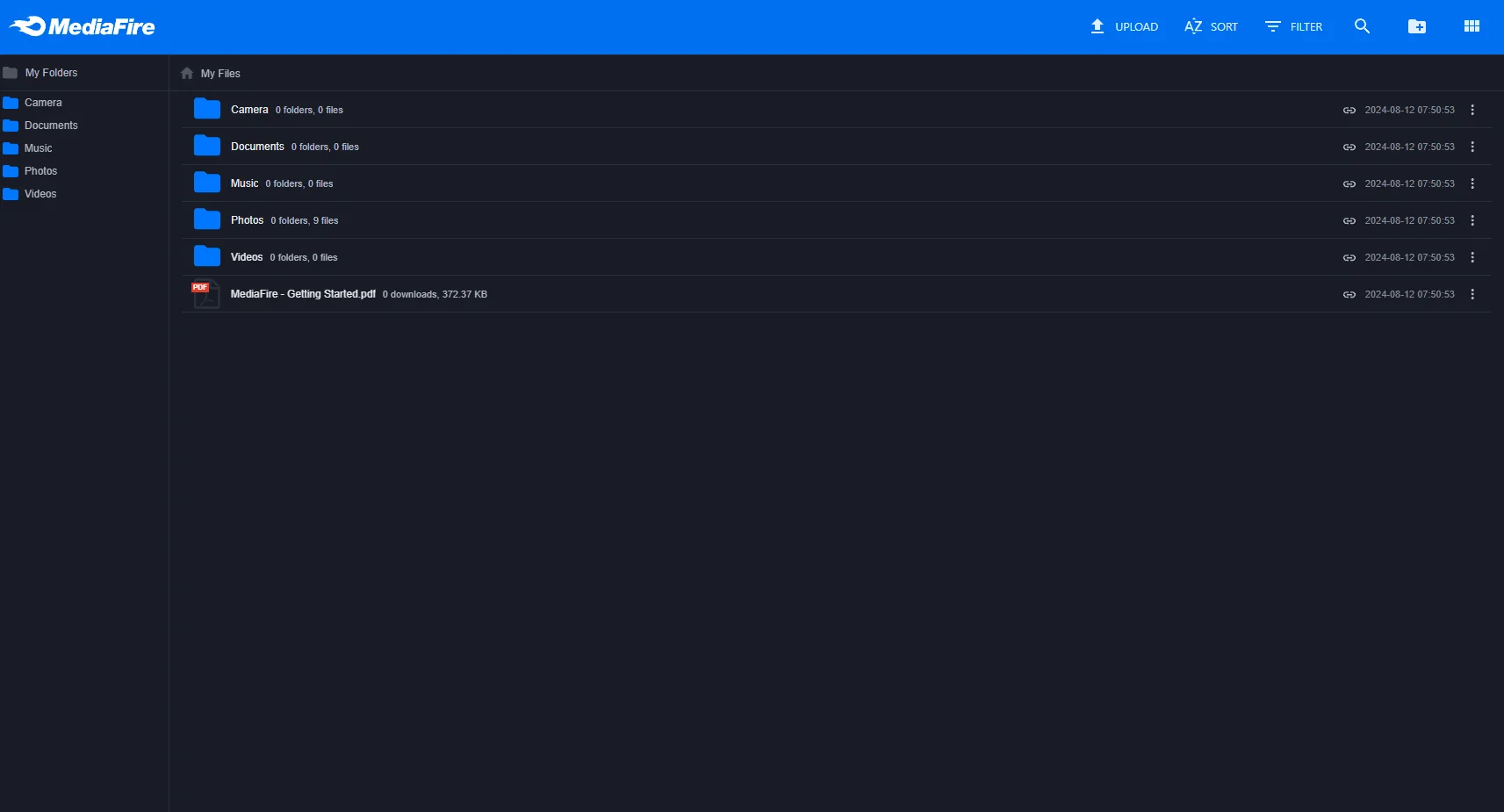Click share link icon for Videos
Viewport: 1504px width, 812px height.
pos(1349,258)
